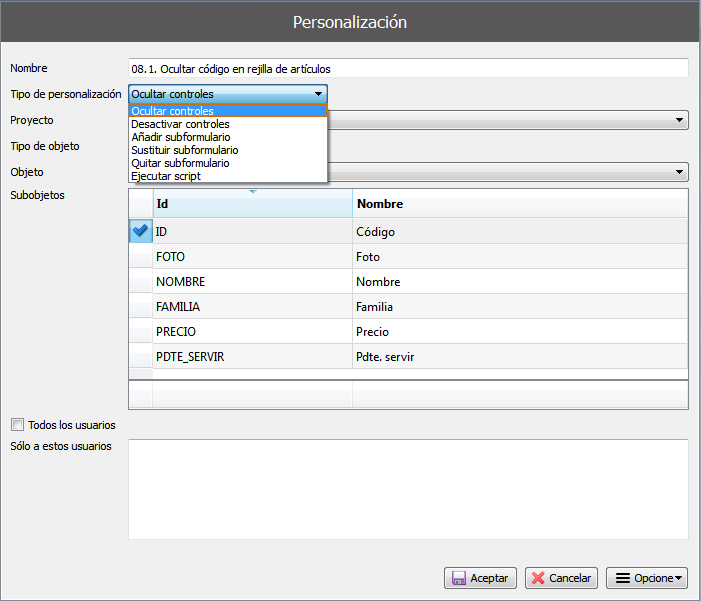Select the Código cell
This screenshot has width=701, height=601.
[x=520, y=231]
